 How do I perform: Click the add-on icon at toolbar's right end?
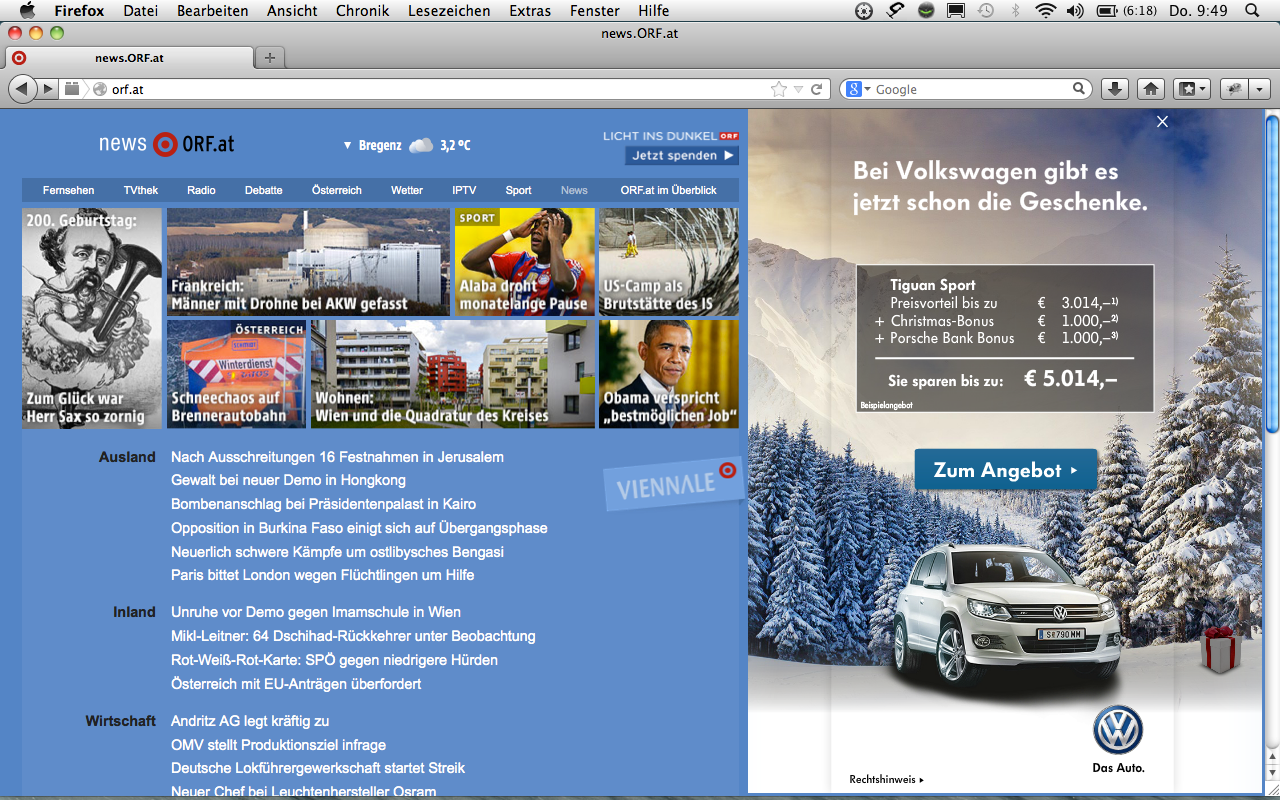(1234, 89)
